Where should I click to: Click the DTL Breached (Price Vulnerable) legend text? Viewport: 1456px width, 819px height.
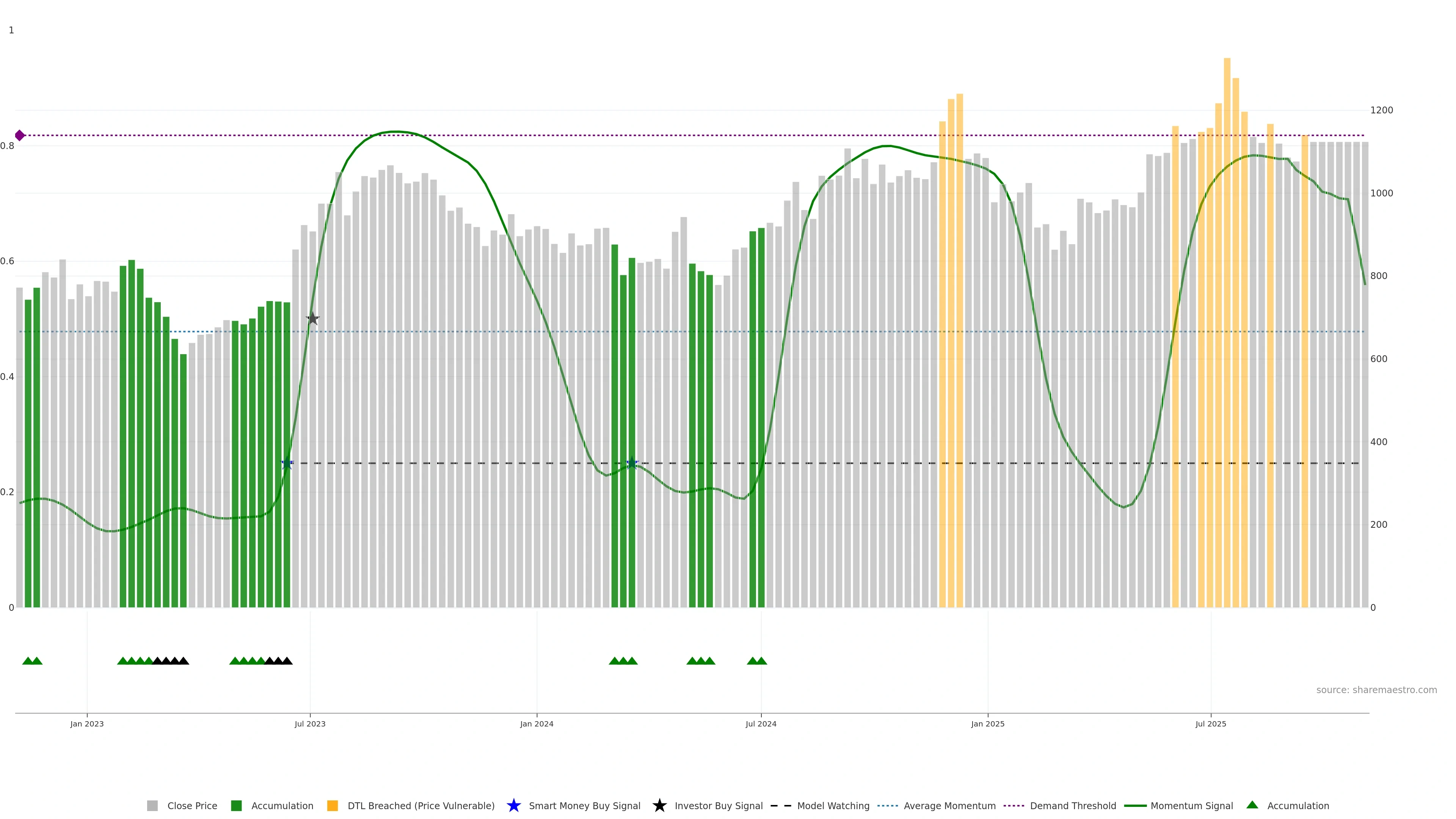coord(420,805)
